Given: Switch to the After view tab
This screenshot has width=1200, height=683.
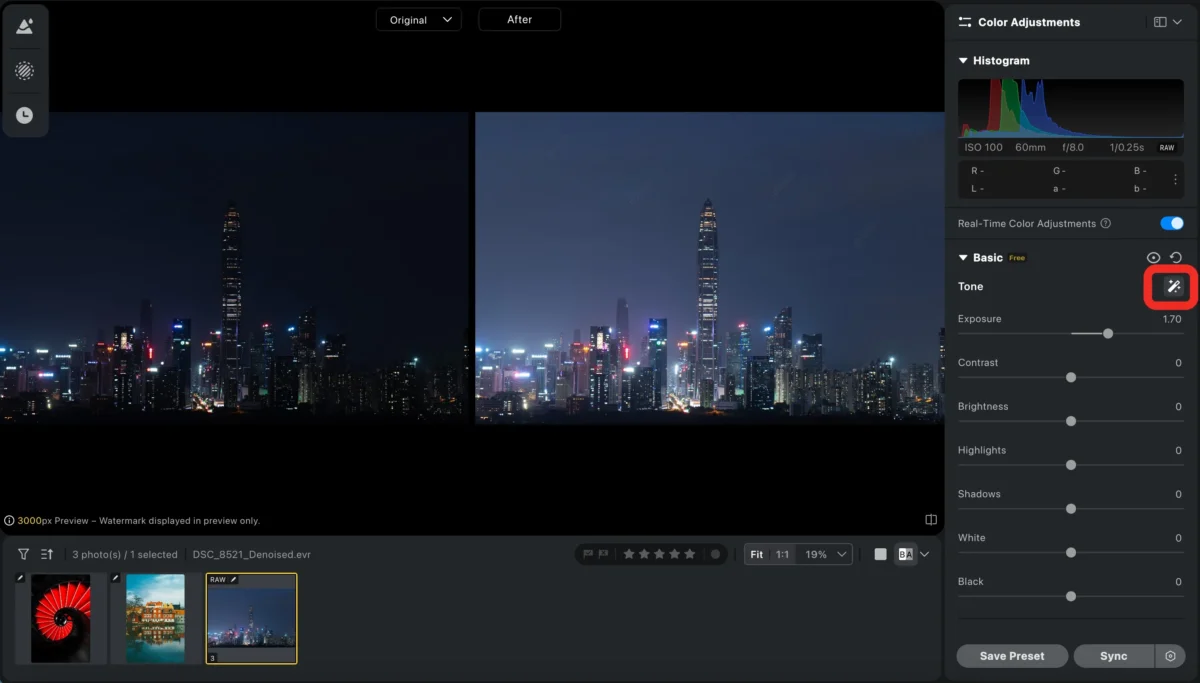Looking at the screenshot, I should (519, 18).
